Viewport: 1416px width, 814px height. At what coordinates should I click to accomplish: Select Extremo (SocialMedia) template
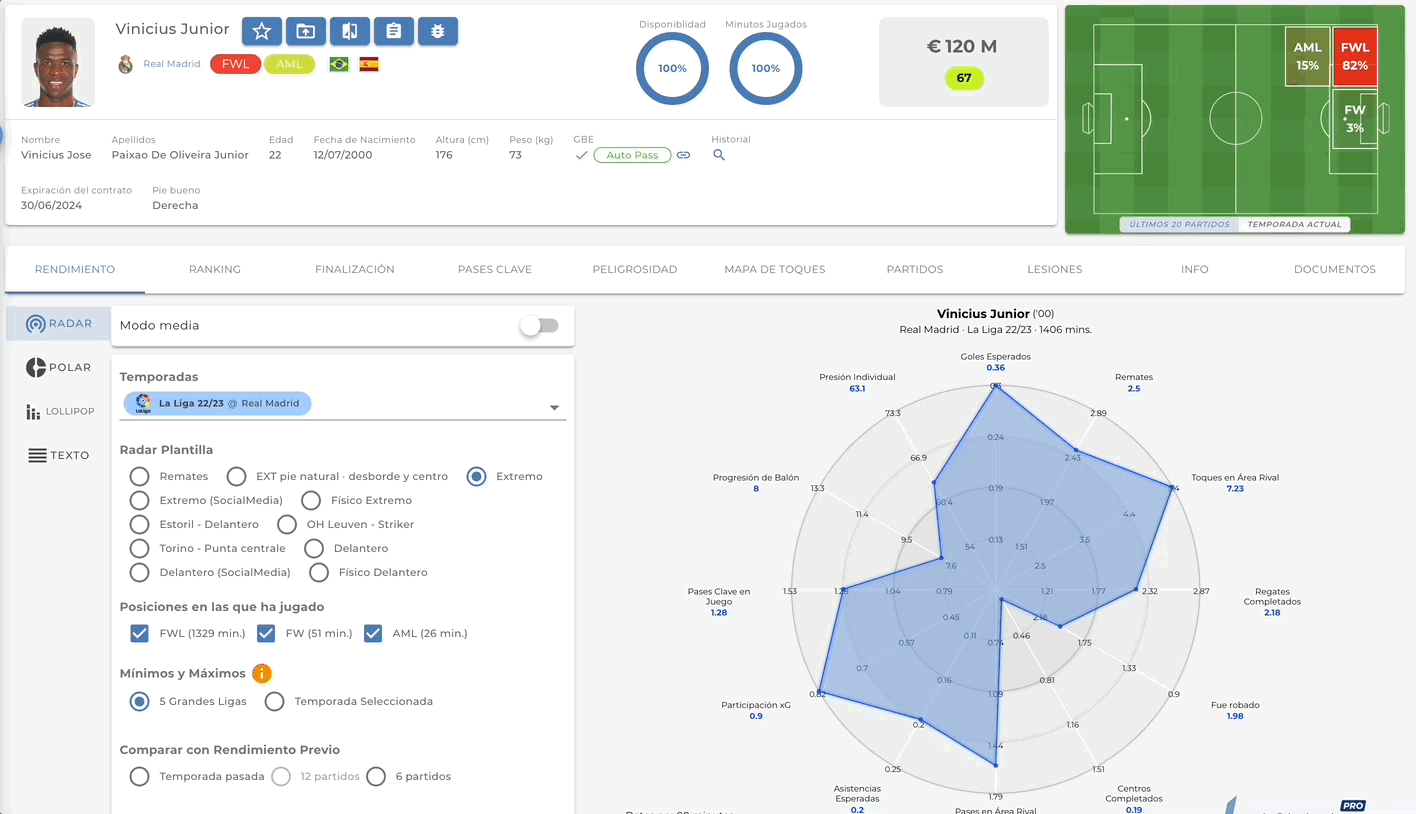pos(140,500)
